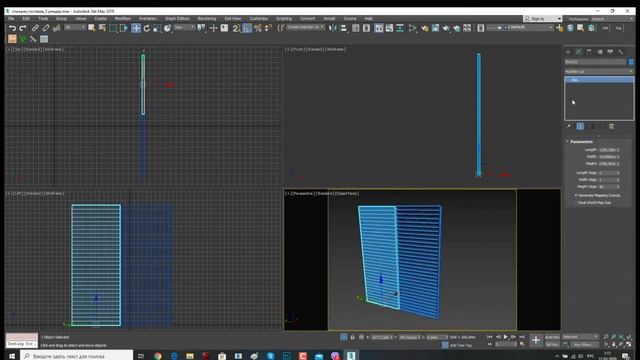This screenshot has width=640, height=360.
Task: Activate the Select and Rotate tool
Action: (147, 28)
